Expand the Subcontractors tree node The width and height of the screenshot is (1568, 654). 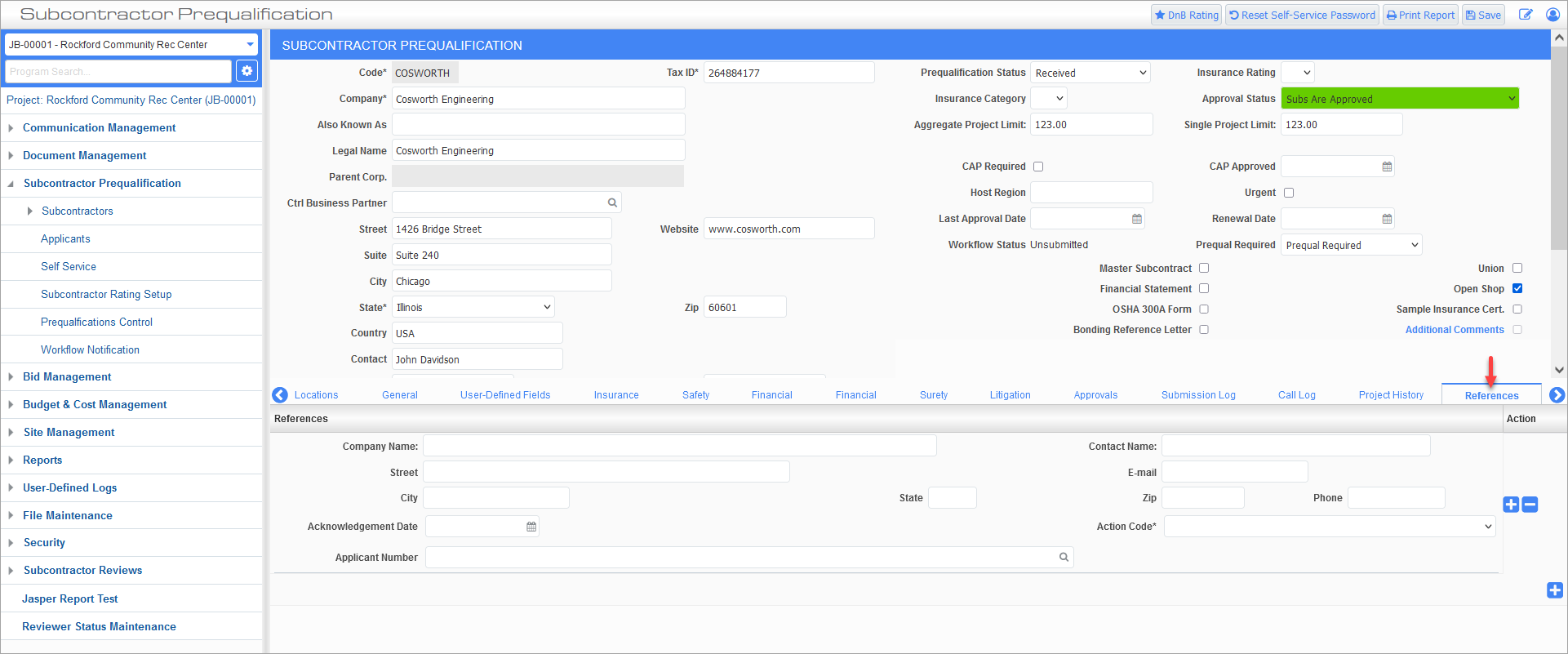coord(30,211)
